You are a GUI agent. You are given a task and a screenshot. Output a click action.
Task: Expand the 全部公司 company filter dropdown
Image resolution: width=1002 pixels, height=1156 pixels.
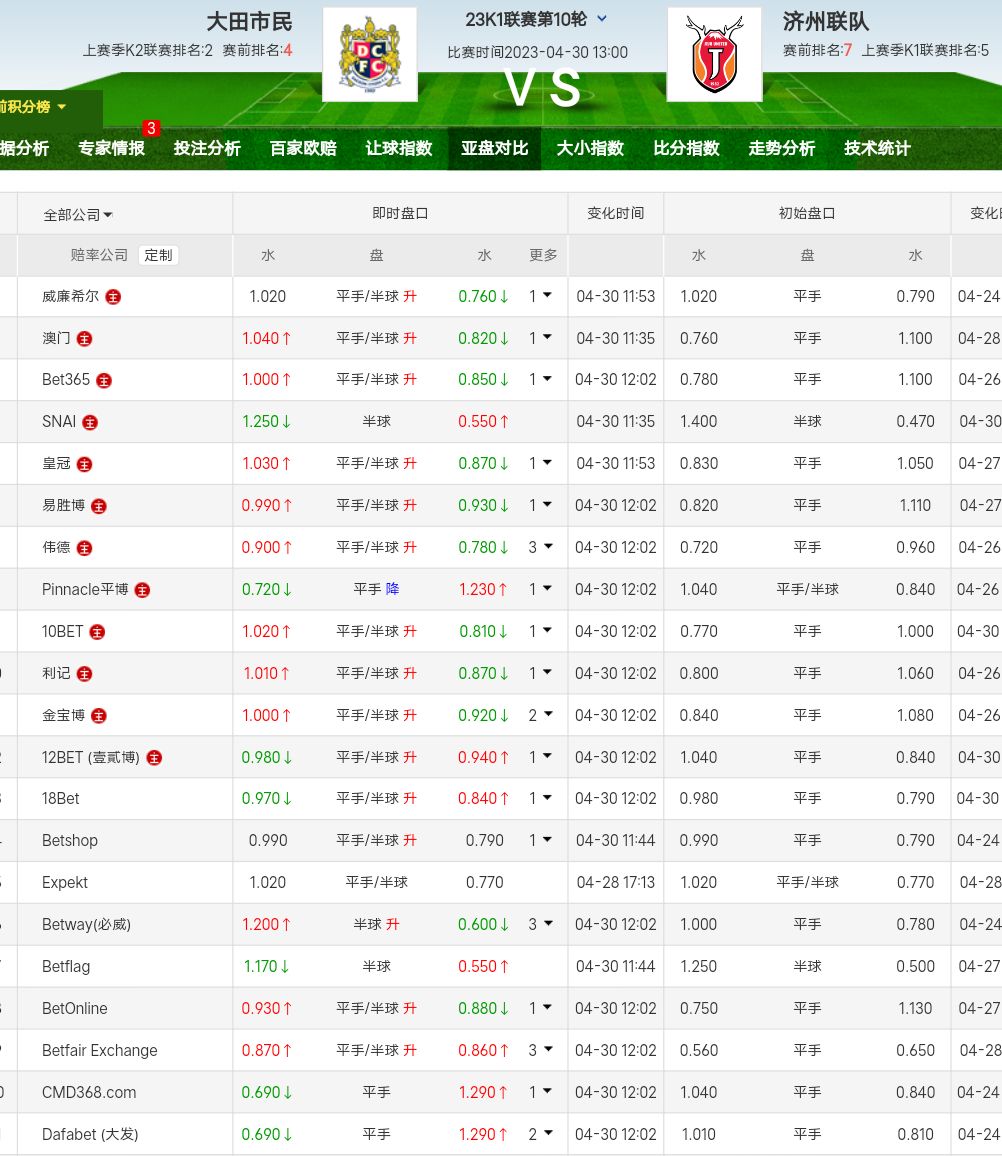click(78, 215)
